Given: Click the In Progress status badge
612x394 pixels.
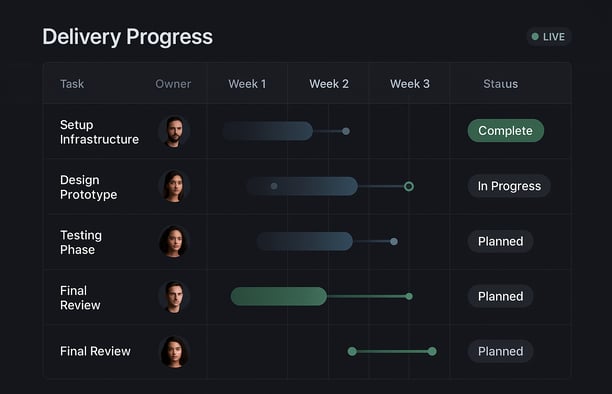Looking at the screenshot, I should [x=509, y=186].
